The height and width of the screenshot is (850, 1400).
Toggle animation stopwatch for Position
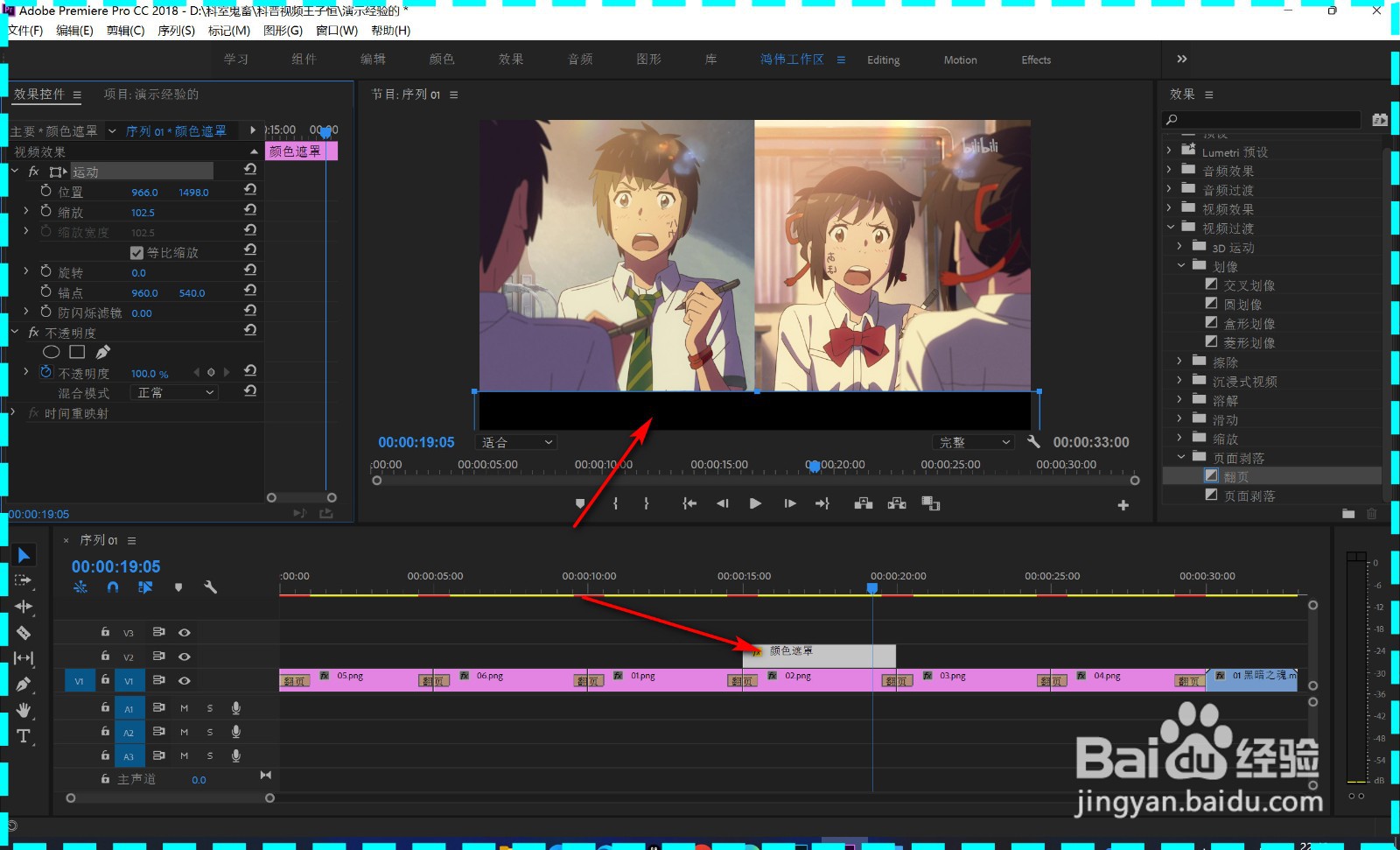click(x=46, y=191)
